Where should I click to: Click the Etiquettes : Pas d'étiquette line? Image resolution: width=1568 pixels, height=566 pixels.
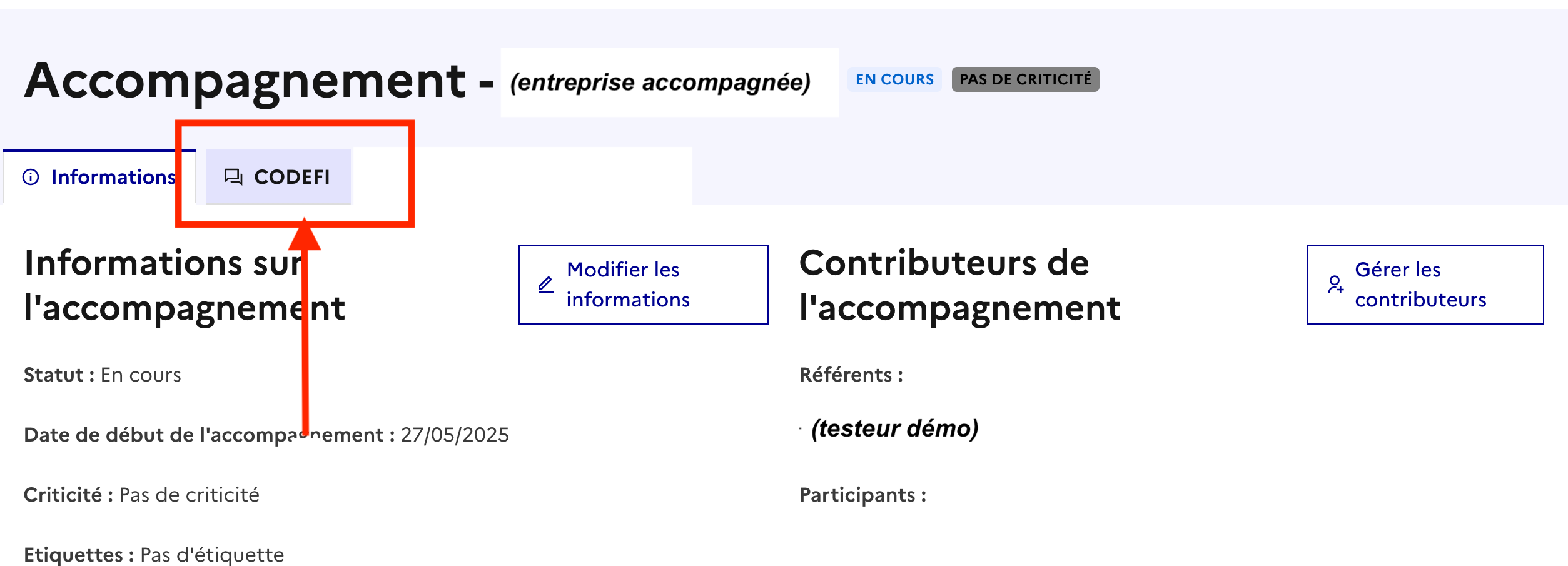coord(154,555)
